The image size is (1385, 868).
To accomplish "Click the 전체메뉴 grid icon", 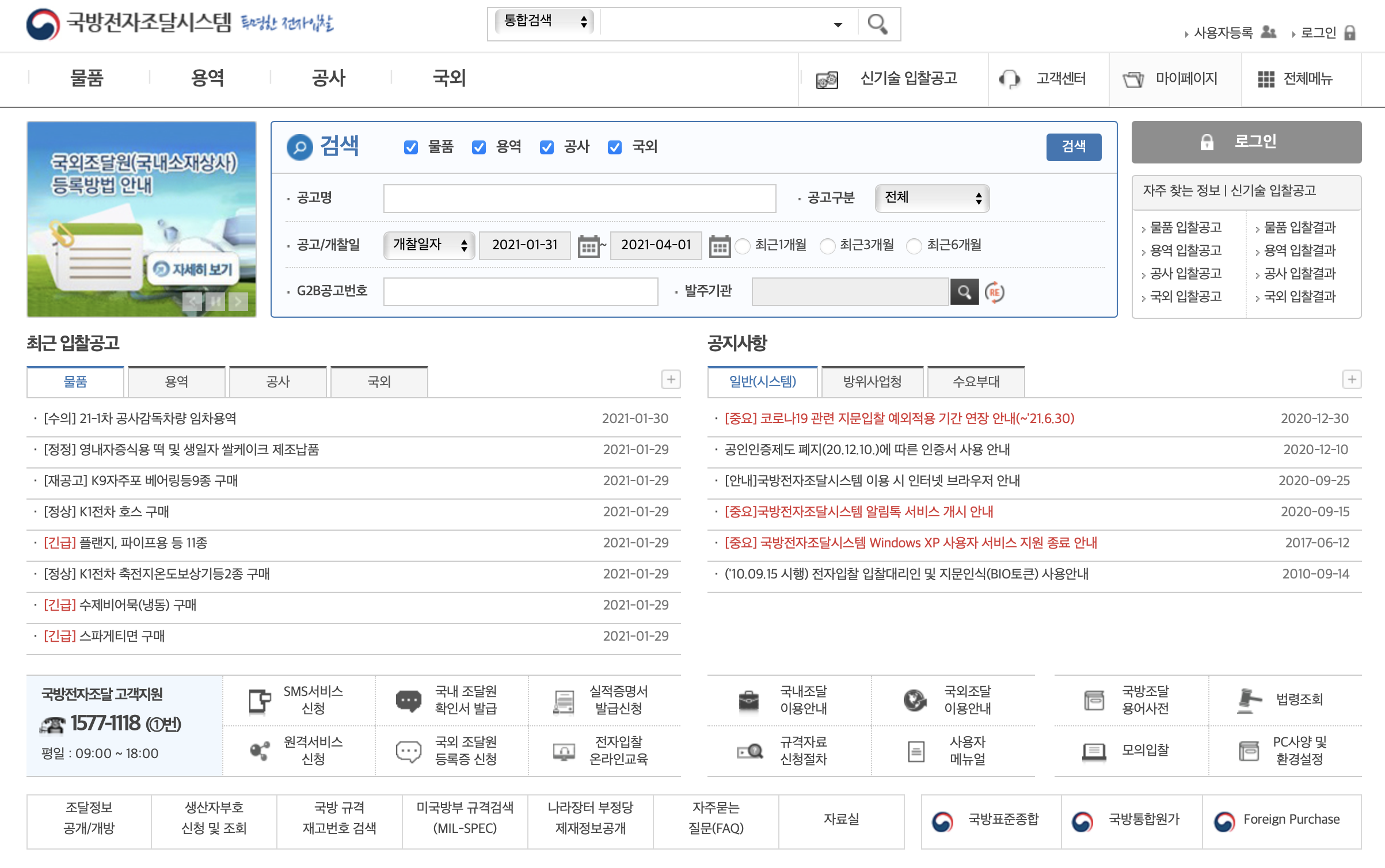I will click(1266, 79).
